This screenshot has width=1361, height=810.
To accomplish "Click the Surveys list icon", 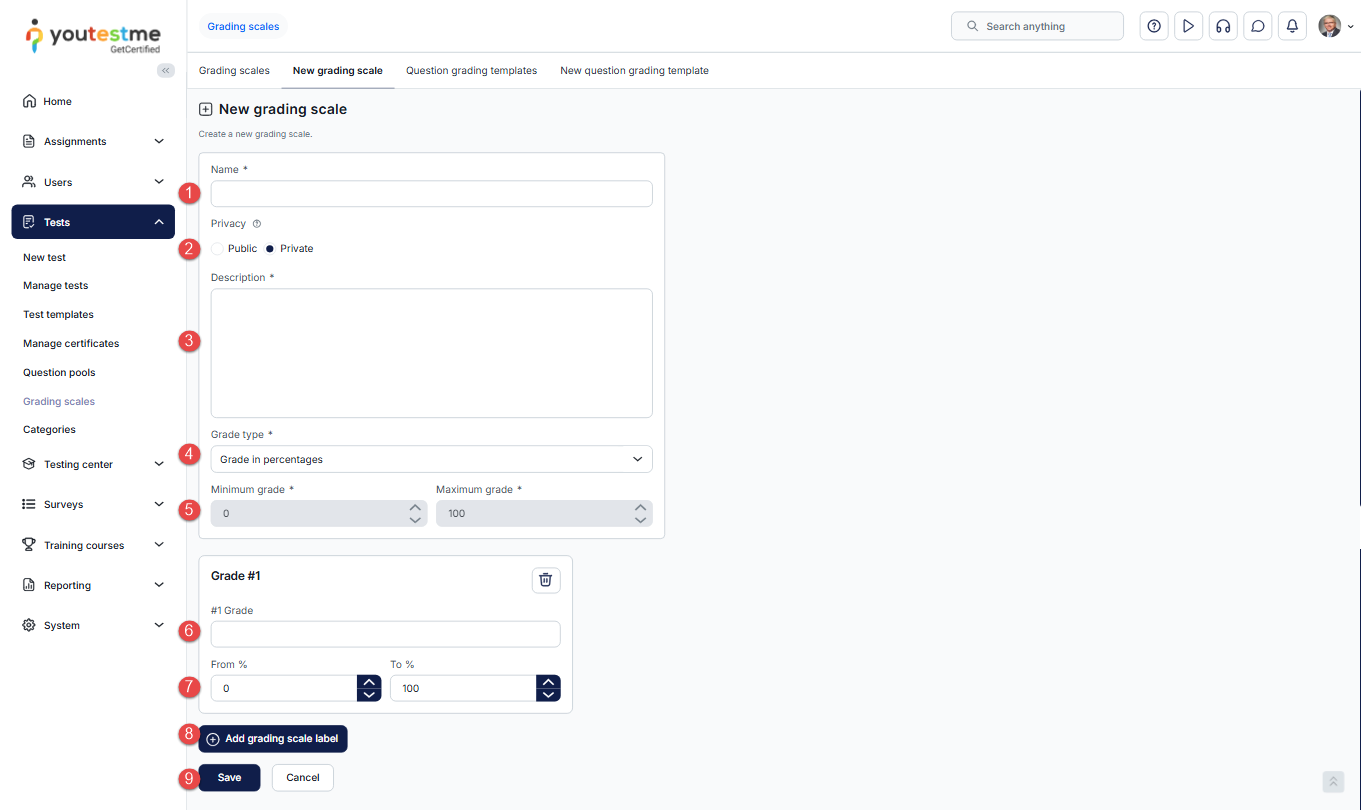I will (x=29, y=504).
